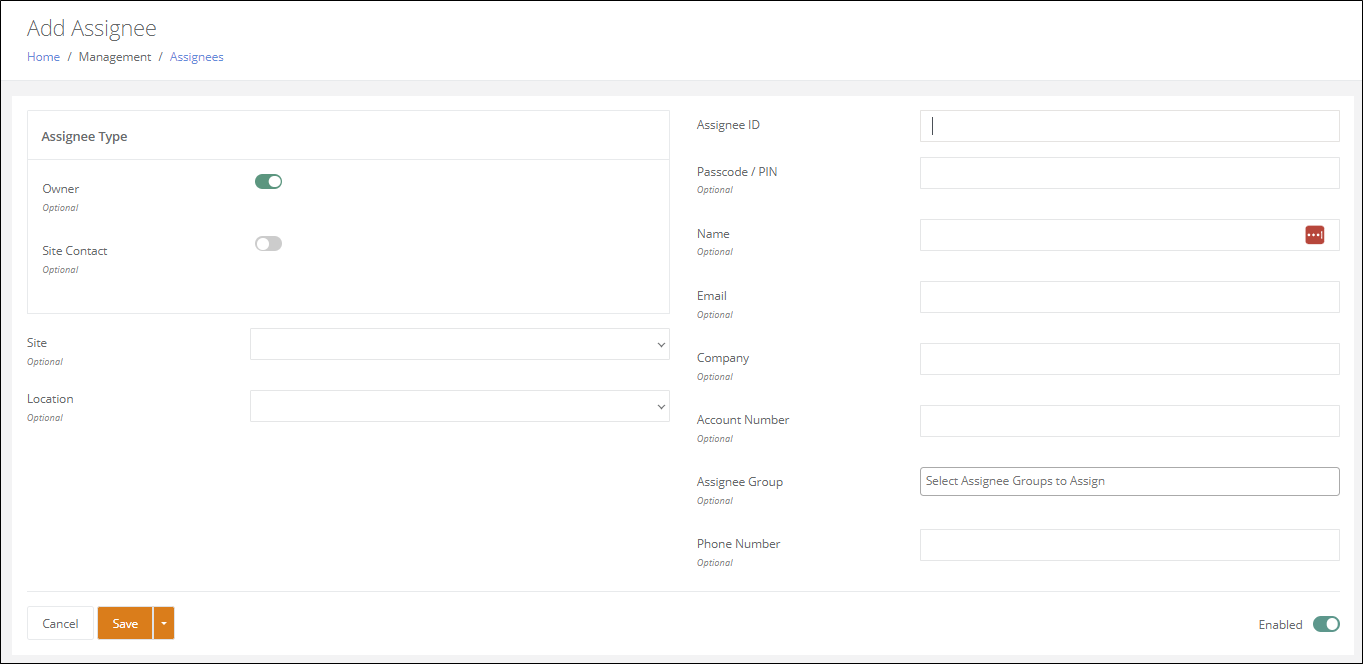Click the Management breadcrumb item
Image resolution: width=1363 pixels, height=664 pixels.
(x=115, y=57)
